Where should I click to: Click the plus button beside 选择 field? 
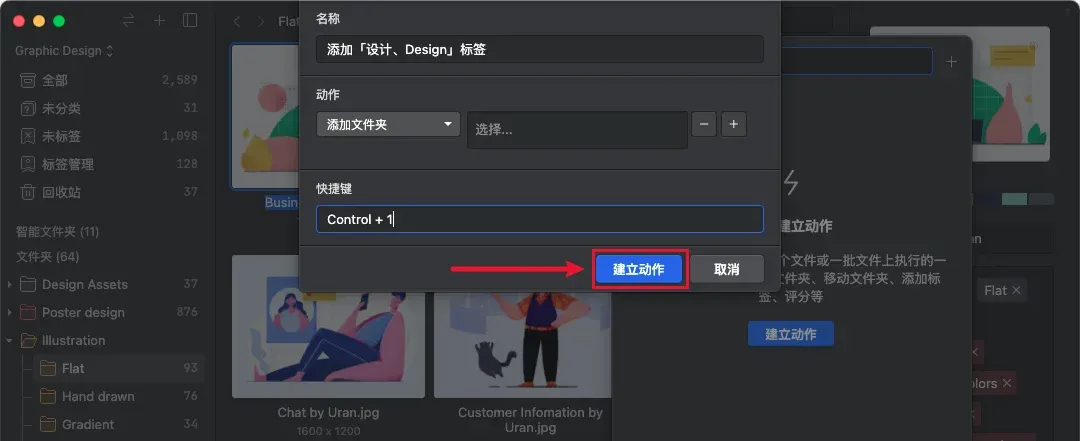click(734, 124)
